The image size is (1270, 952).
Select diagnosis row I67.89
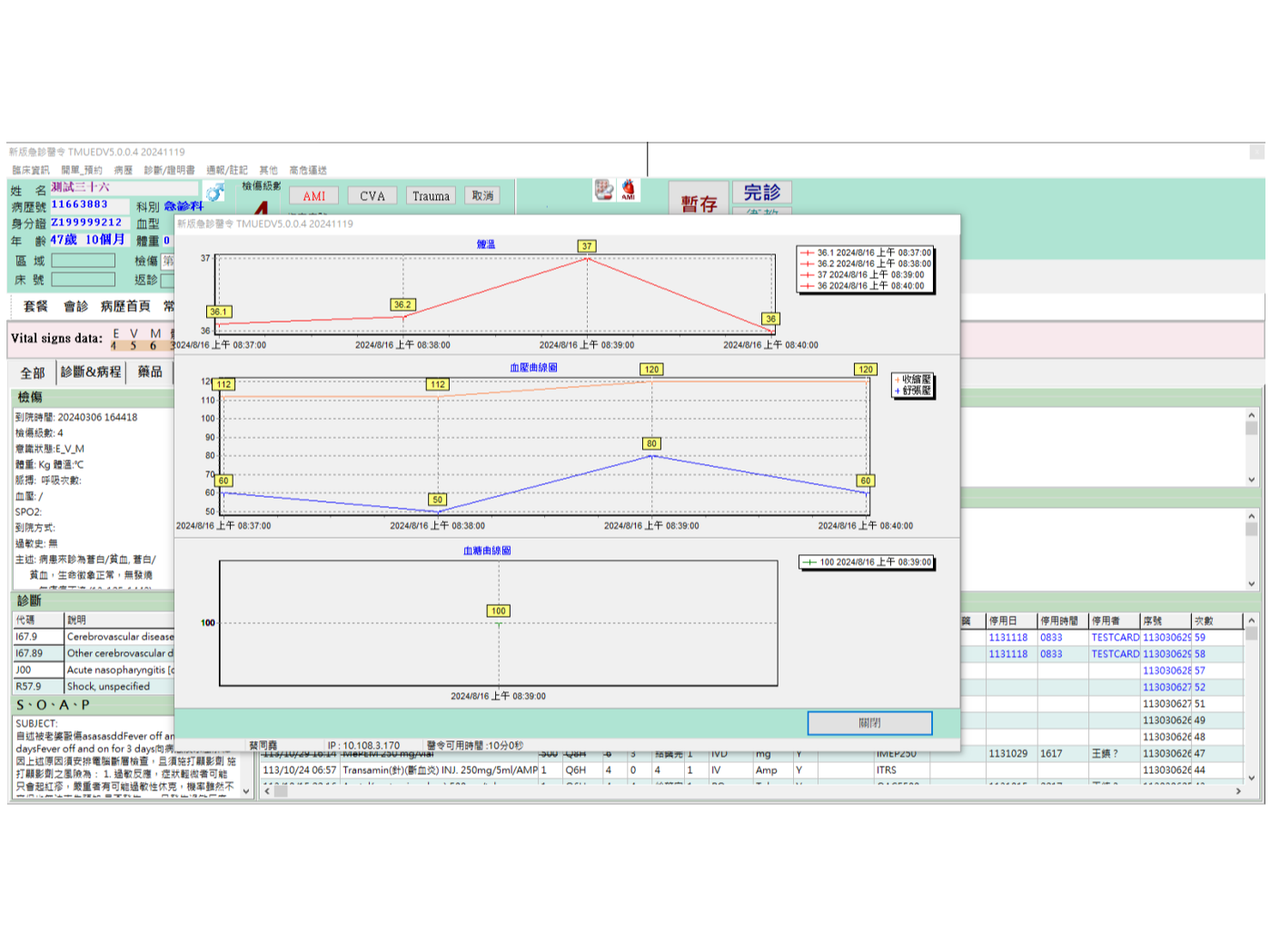(x=94, y=653)
